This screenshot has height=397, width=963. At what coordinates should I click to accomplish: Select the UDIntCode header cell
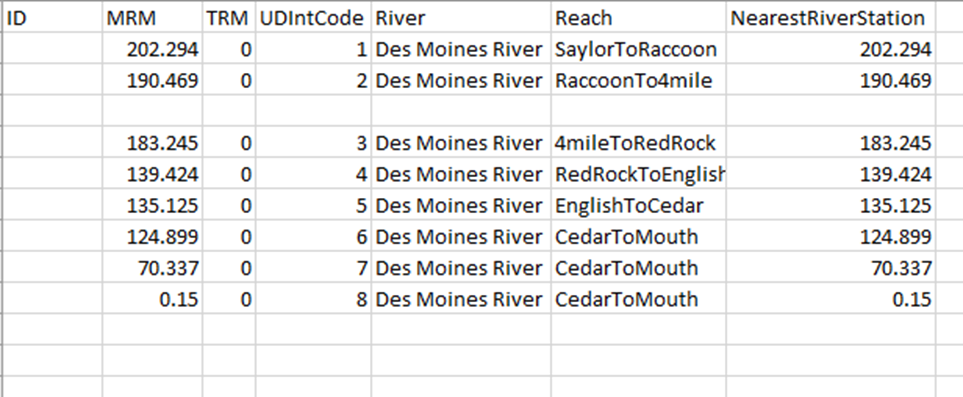(x=313, y=18)
